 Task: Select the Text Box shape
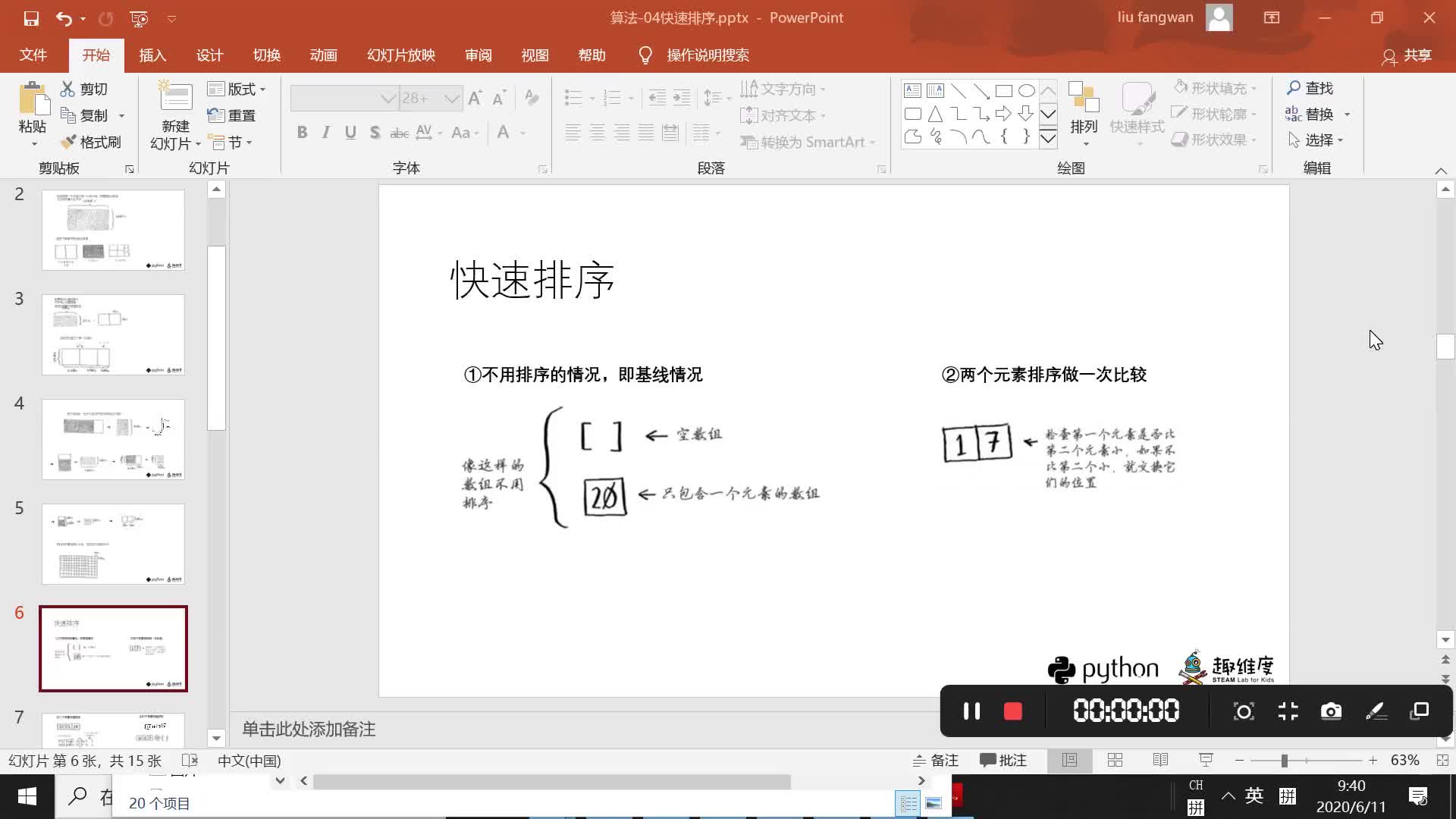913,91
